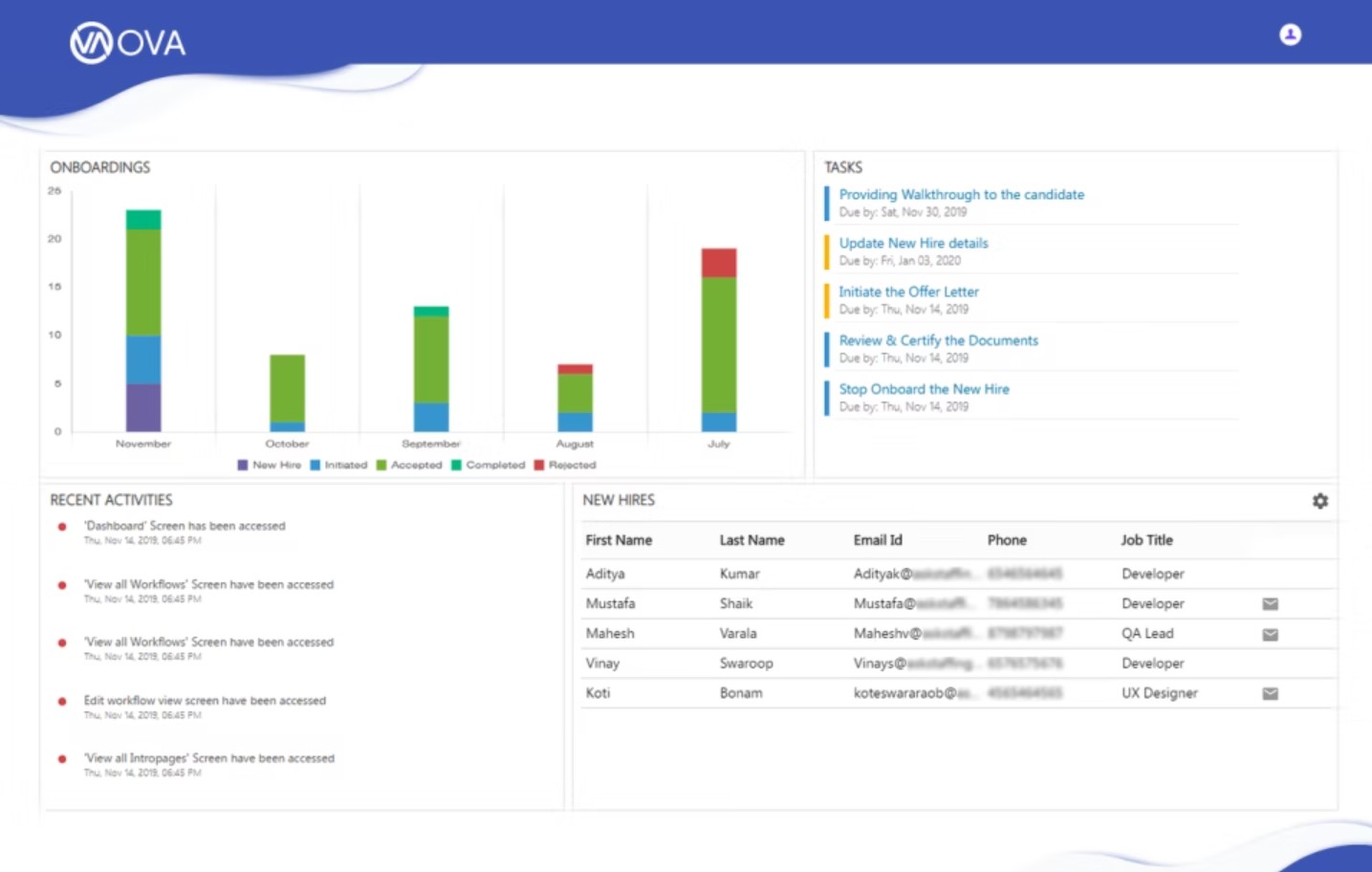Click the November stacked bar
The width and height of the screenshot is (1372, 872).
pyautogui.click(x=143, y=320)
